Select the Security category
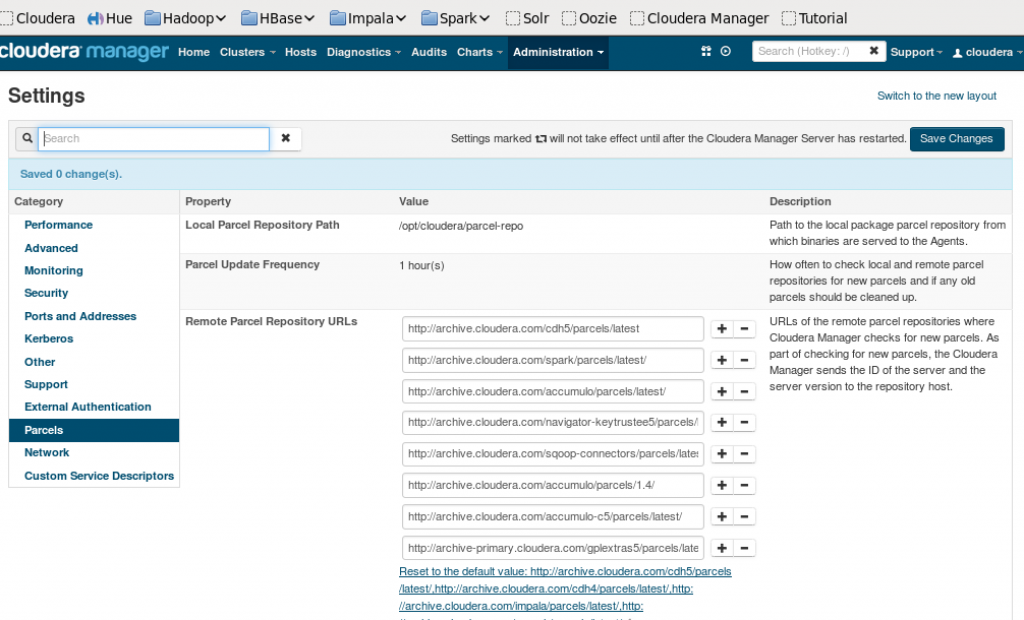This screenshot has height=620, width=1024. point(46,293)
